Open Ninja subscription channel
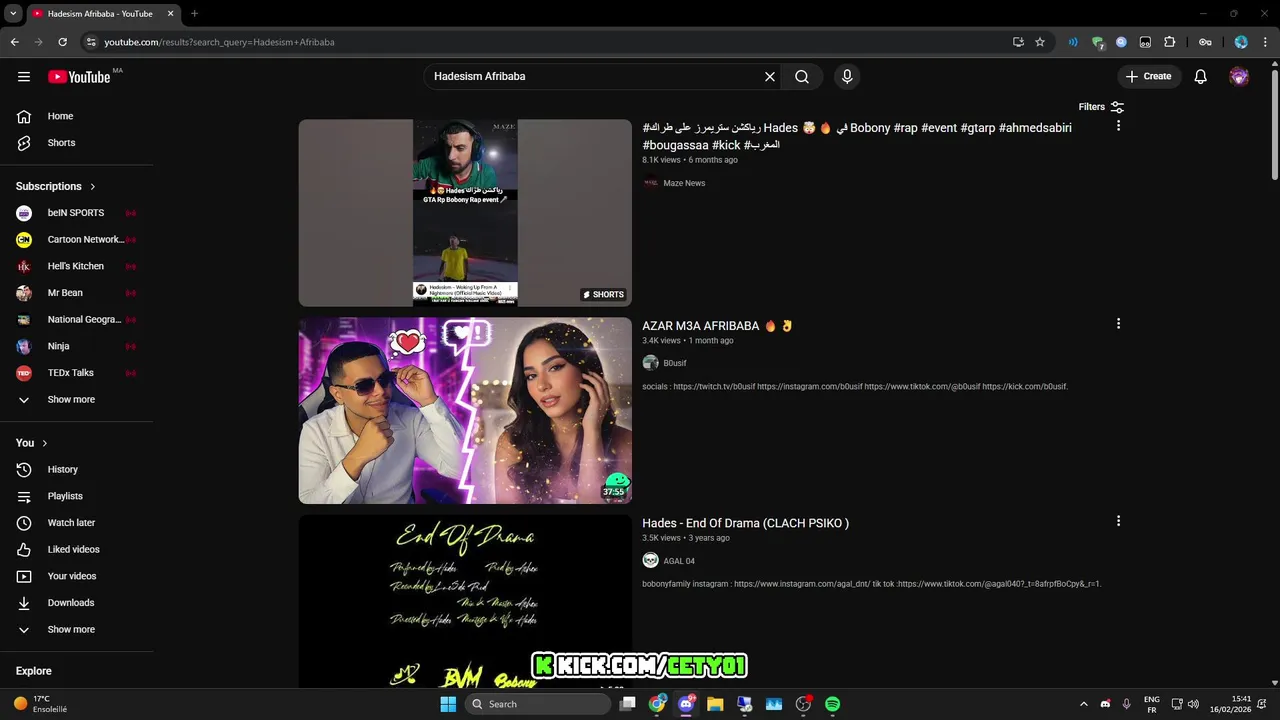 click(76, 346)
